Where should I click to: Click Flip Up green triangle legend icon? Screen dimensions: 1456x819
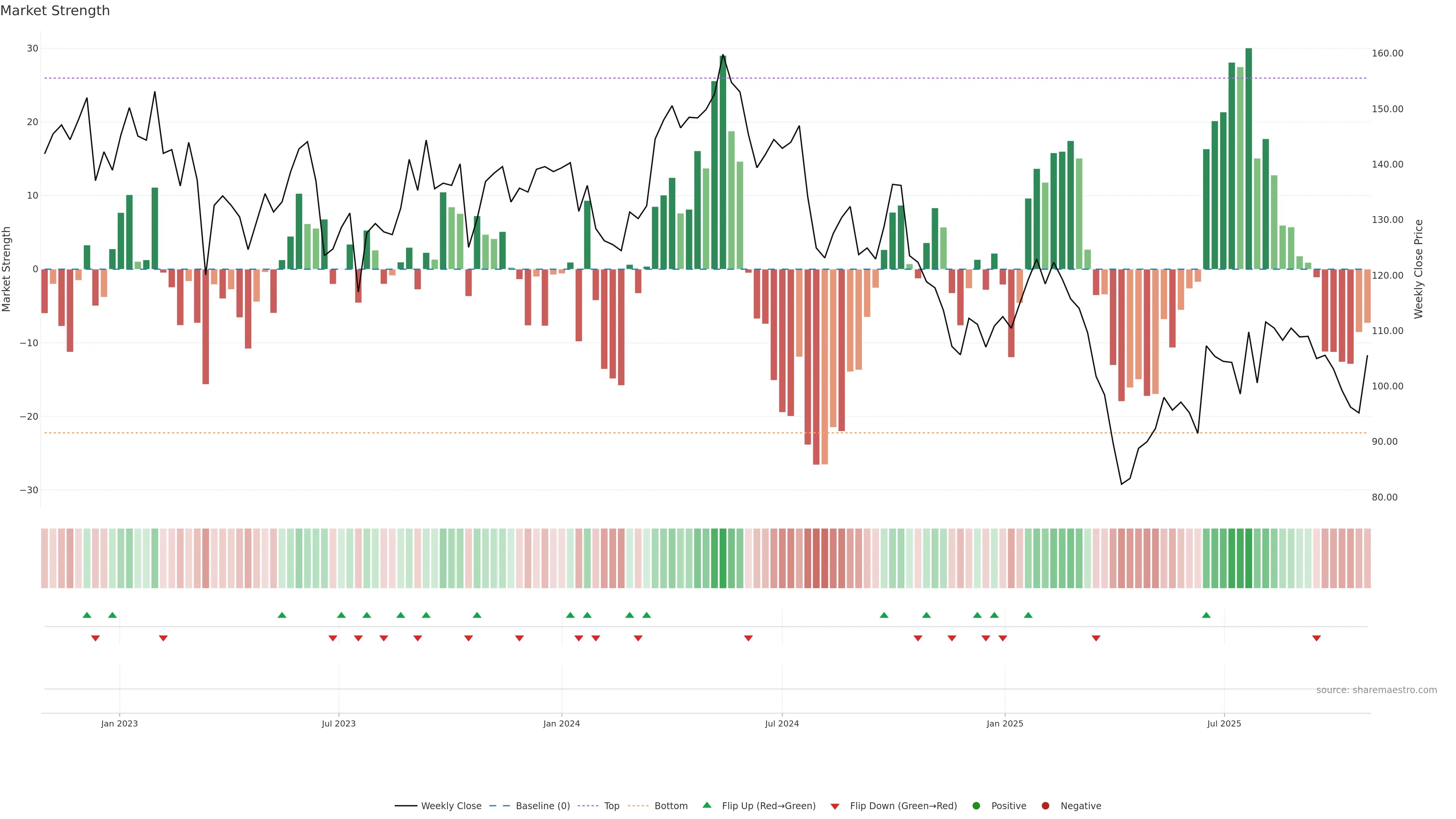click(706, 805)
